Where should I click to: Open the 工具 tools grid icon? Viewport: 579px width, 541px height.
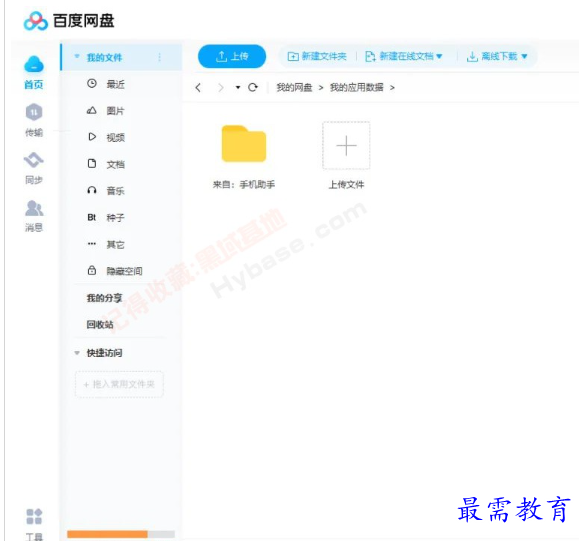pyautogui.click(x=34, y=516)
